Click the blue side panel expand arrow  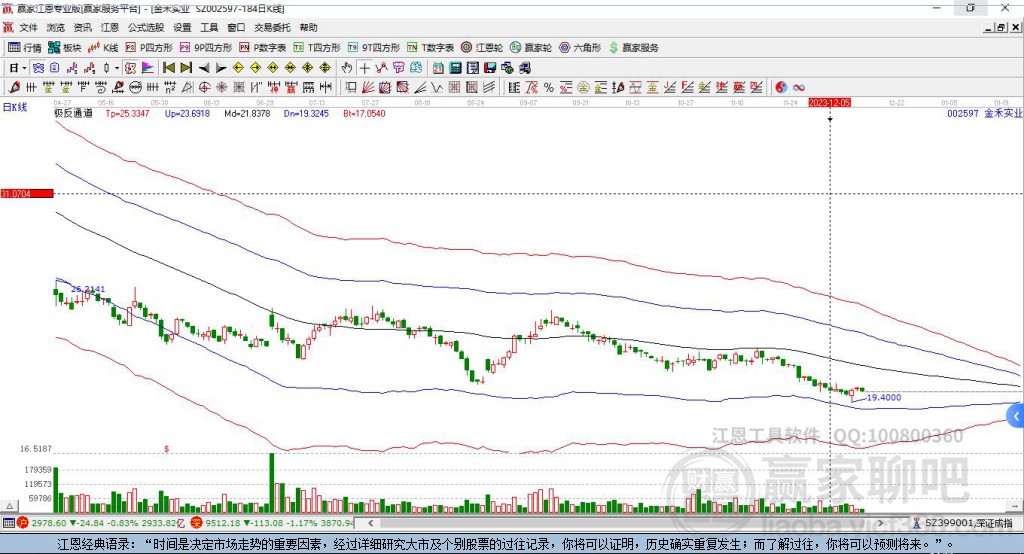coord(1016,416)
